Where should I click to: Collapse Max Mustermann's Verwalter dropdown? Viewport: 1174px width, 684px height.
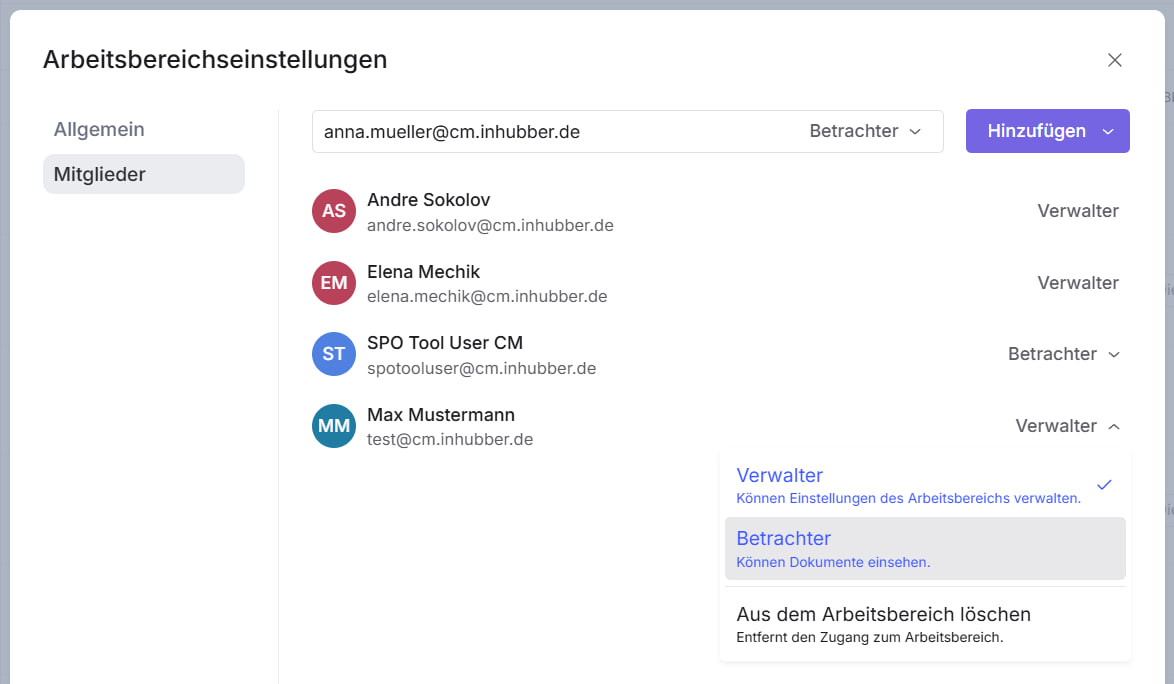point(1067,426)
